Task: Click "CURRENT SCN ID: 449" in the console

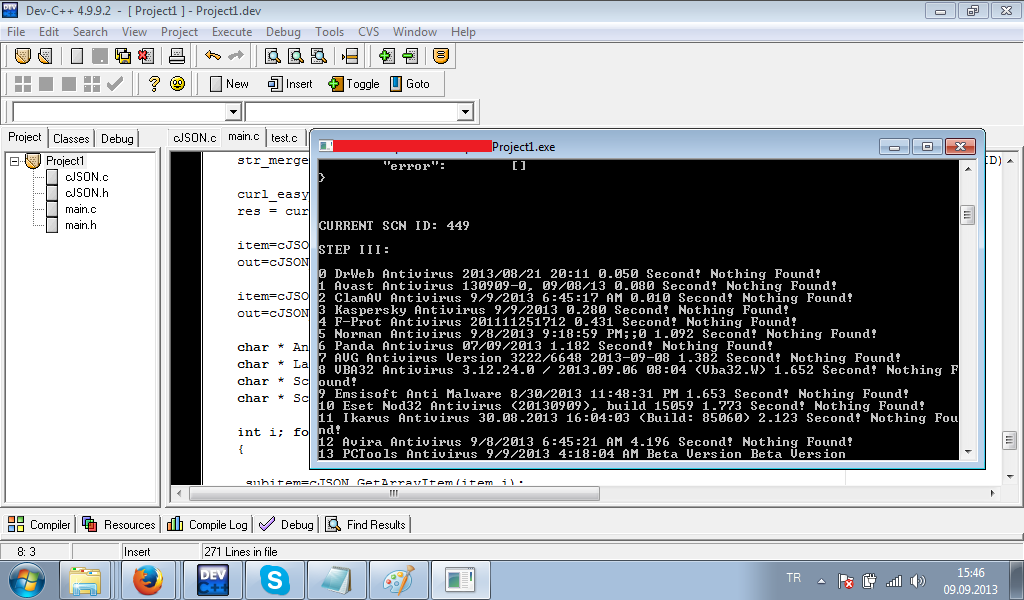Action: click(x=394, y=226)
